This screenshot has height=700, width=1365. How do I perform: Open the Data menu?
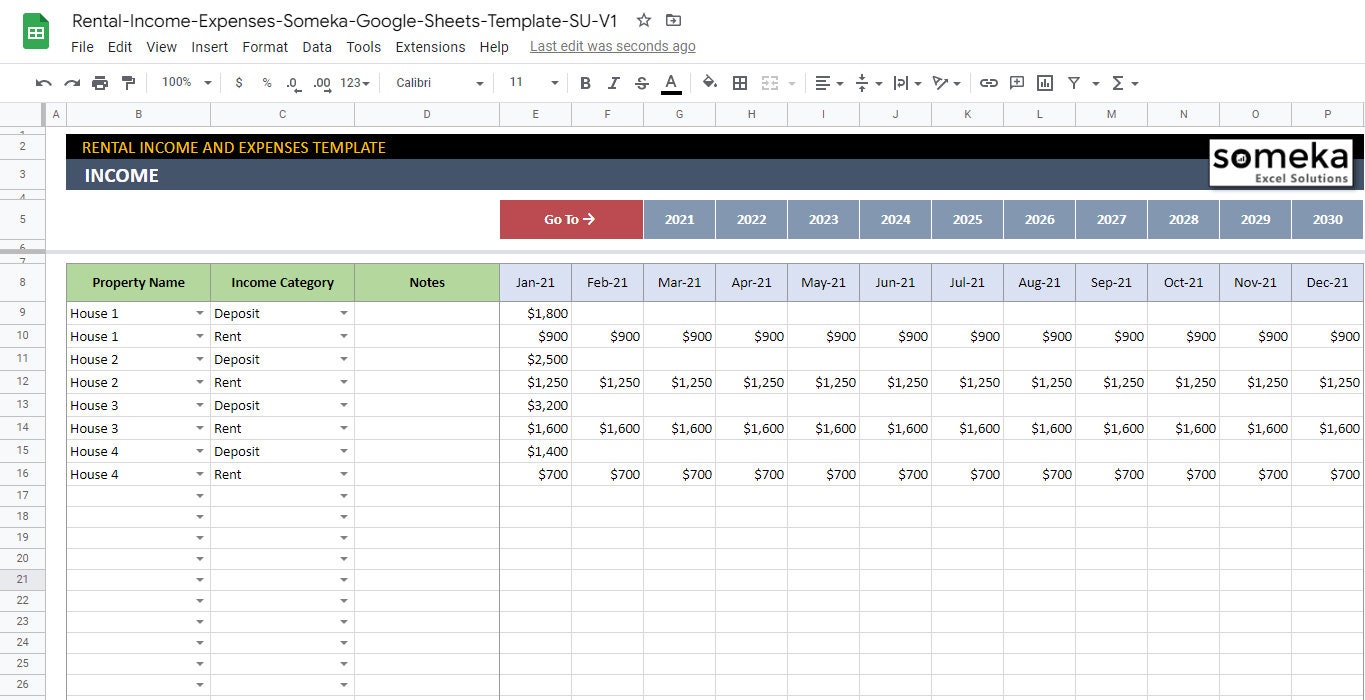317,47
